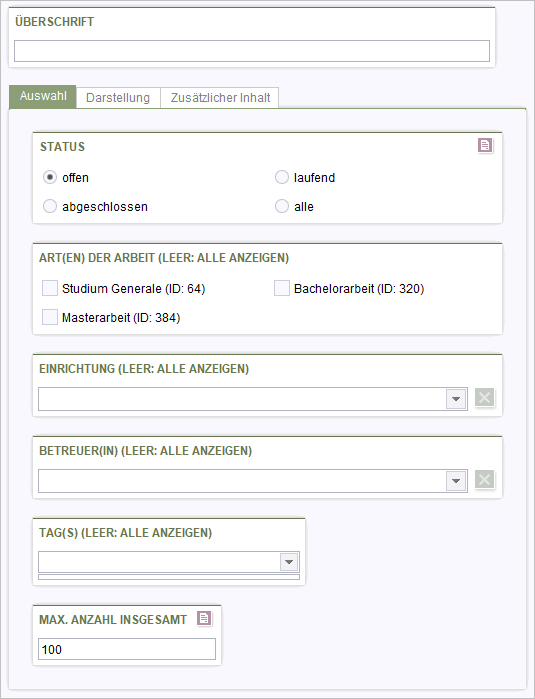Screen dimensions: 535x699
Task: Clear the Betreuer(in) selection with X icon
Action: pyautogui.click(x=485, y=479)
